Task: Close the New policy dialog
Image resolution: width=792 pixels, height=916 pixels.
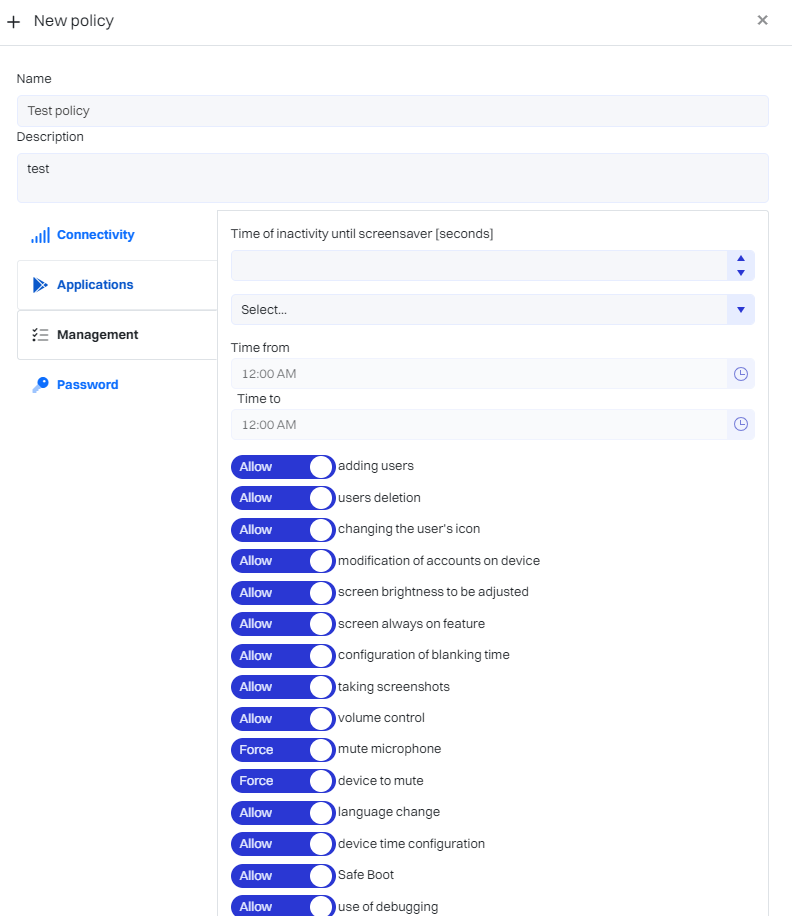Action: pyautogui.click(x=762, y=20)
